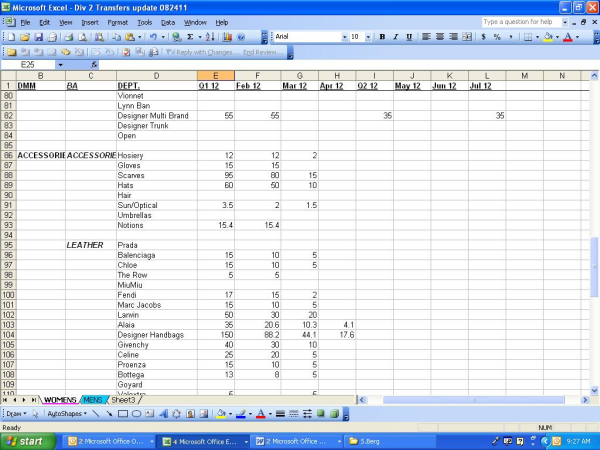Apply Currency Style dollar icon

pos(484,37)
